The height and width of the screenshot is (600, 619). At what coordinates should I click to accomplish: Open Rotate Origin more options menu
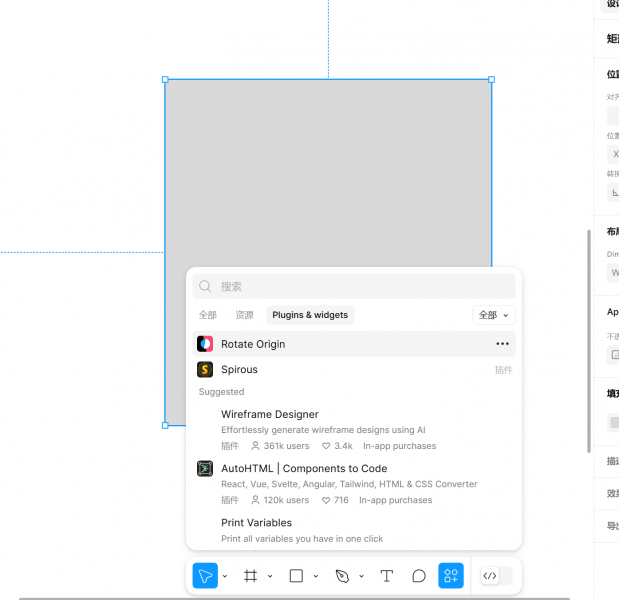pos(502,344)
